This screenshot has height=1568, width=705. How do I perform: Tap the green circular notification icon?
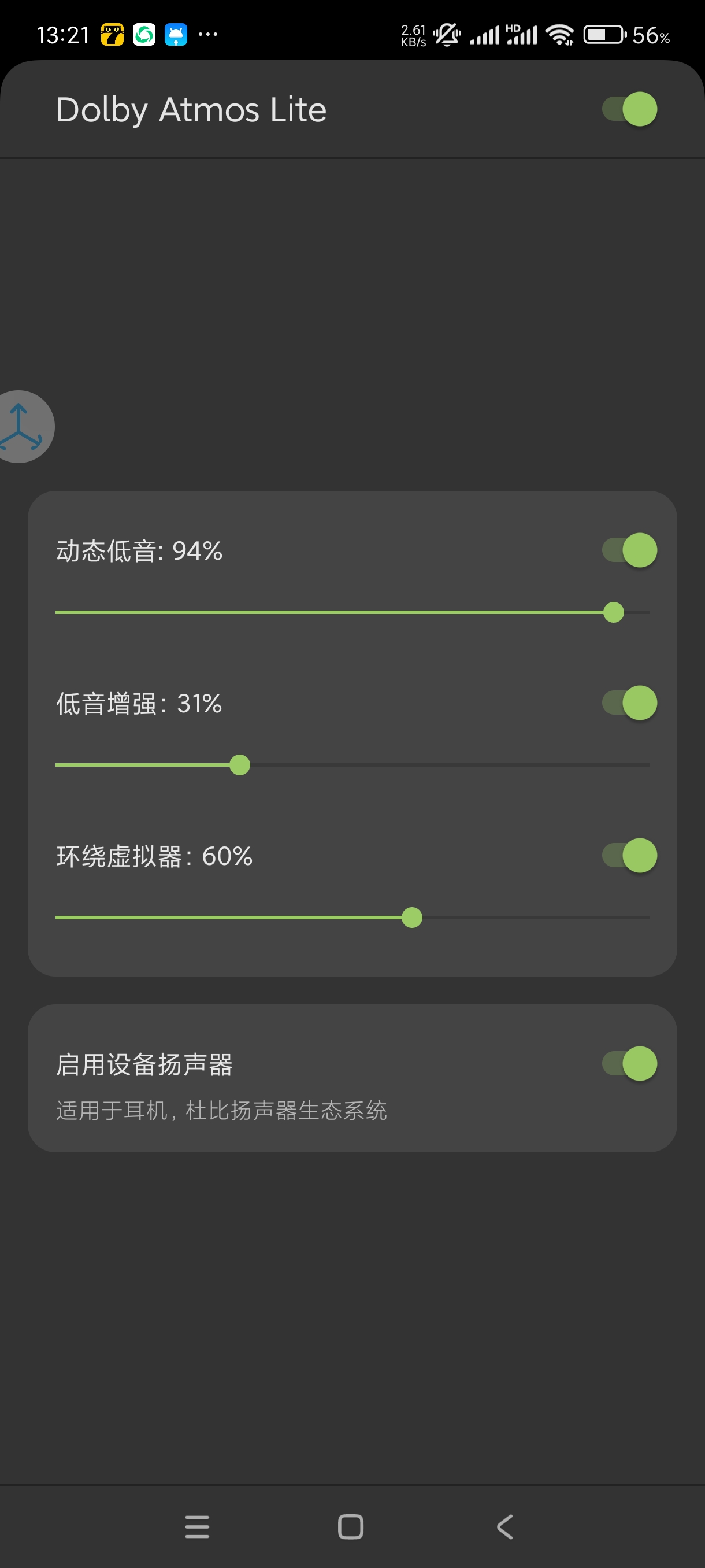[x=144, y=35]
